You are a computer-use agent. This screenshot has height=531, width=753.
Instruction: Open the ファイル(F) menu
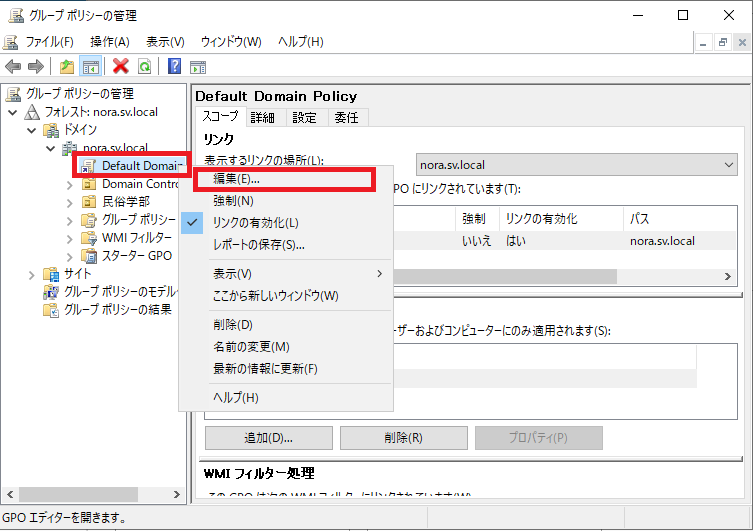[49, 42]
